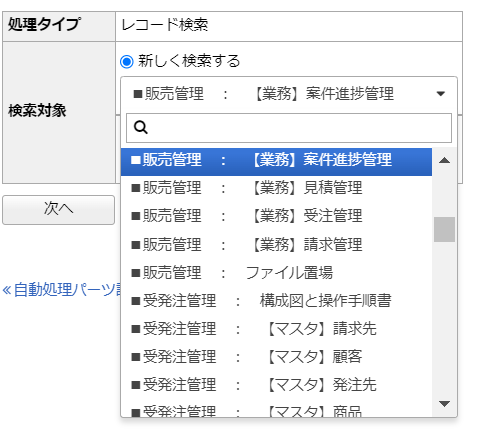The width and height of the screenshot is (483, 430).
Task: Choose 販売管理：【業務】見積管理 option
Action: click(276, 188)
